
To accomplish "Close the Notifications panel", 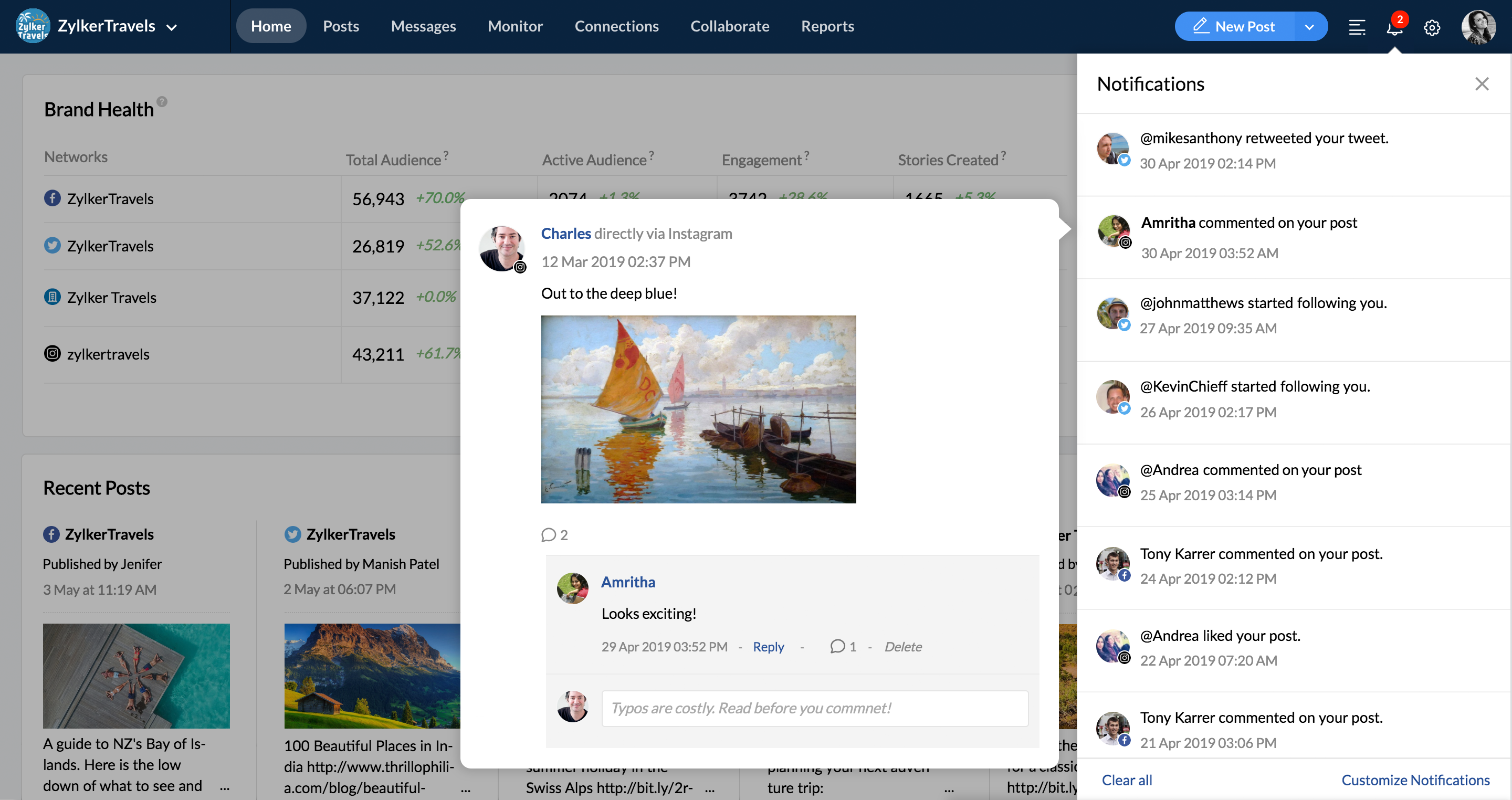I will (x=1482, y=84).
